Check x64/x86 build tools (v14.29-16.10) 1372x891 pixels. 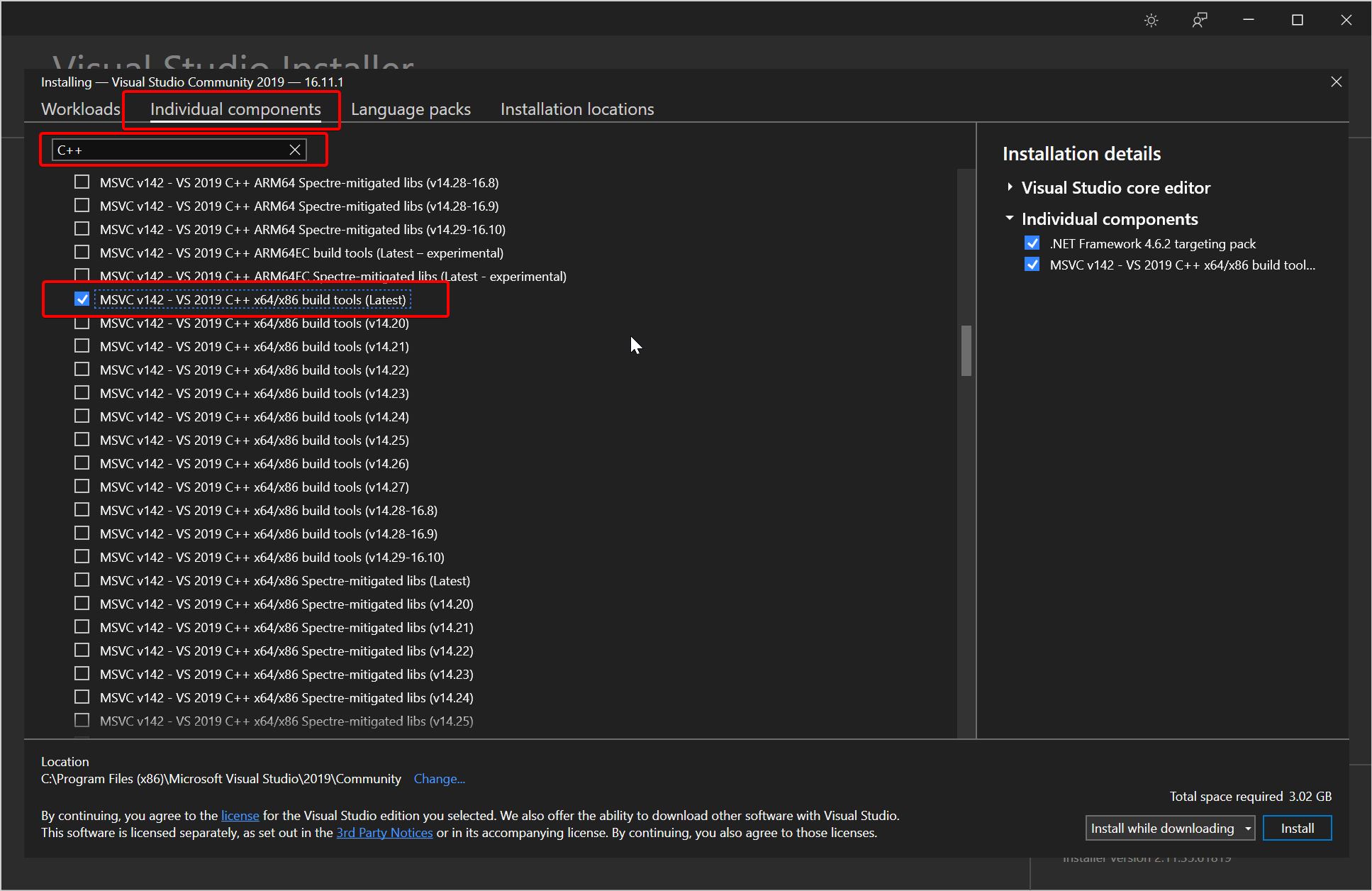(82, 557)
